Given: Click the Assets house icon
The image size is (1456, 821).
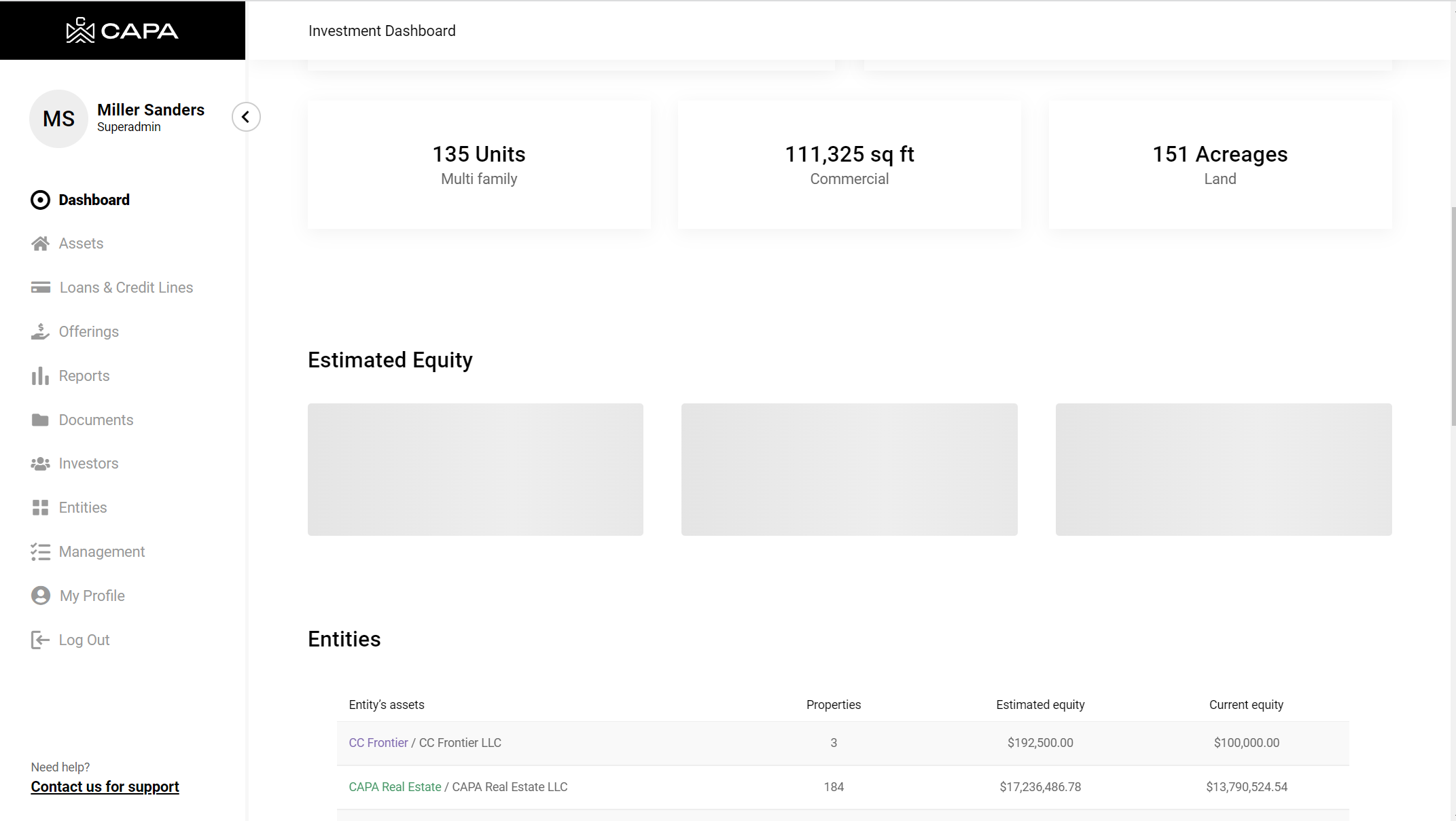Looking at the screenshot, I should pos(40,244).
